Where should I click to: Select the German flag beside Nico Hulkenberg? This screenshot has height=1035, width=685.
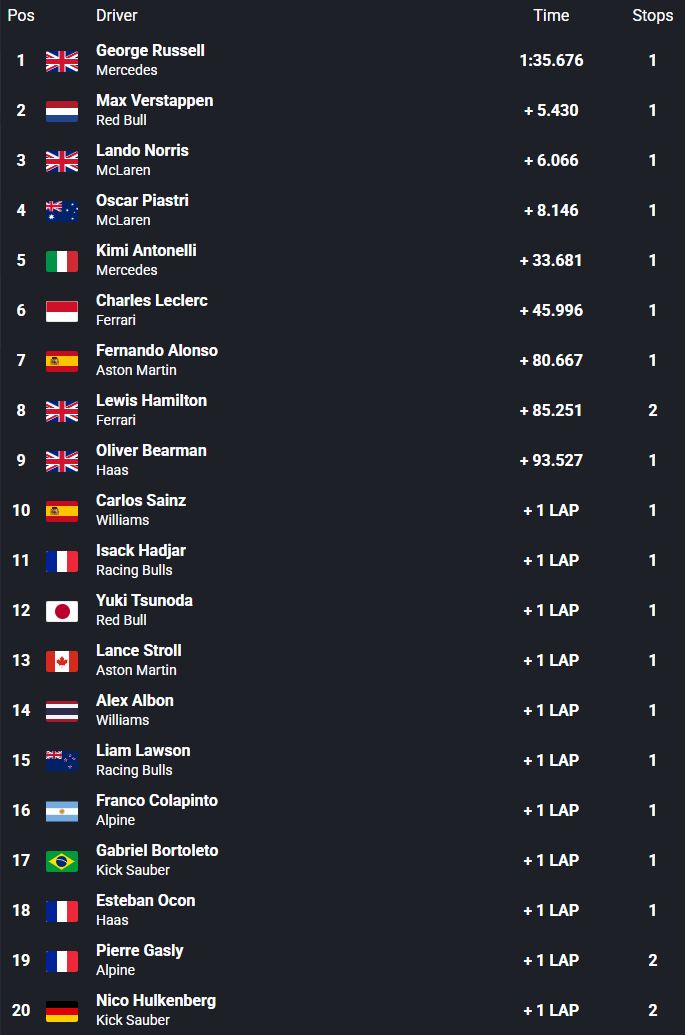pos(62,1011)
